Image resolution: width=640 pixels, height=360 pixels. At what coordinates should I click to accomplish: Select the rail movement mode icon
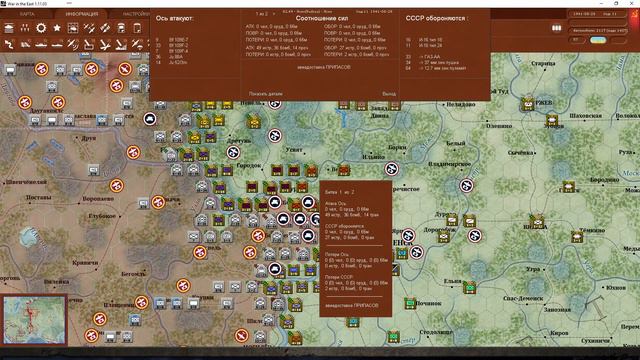[x=25, y=44]
